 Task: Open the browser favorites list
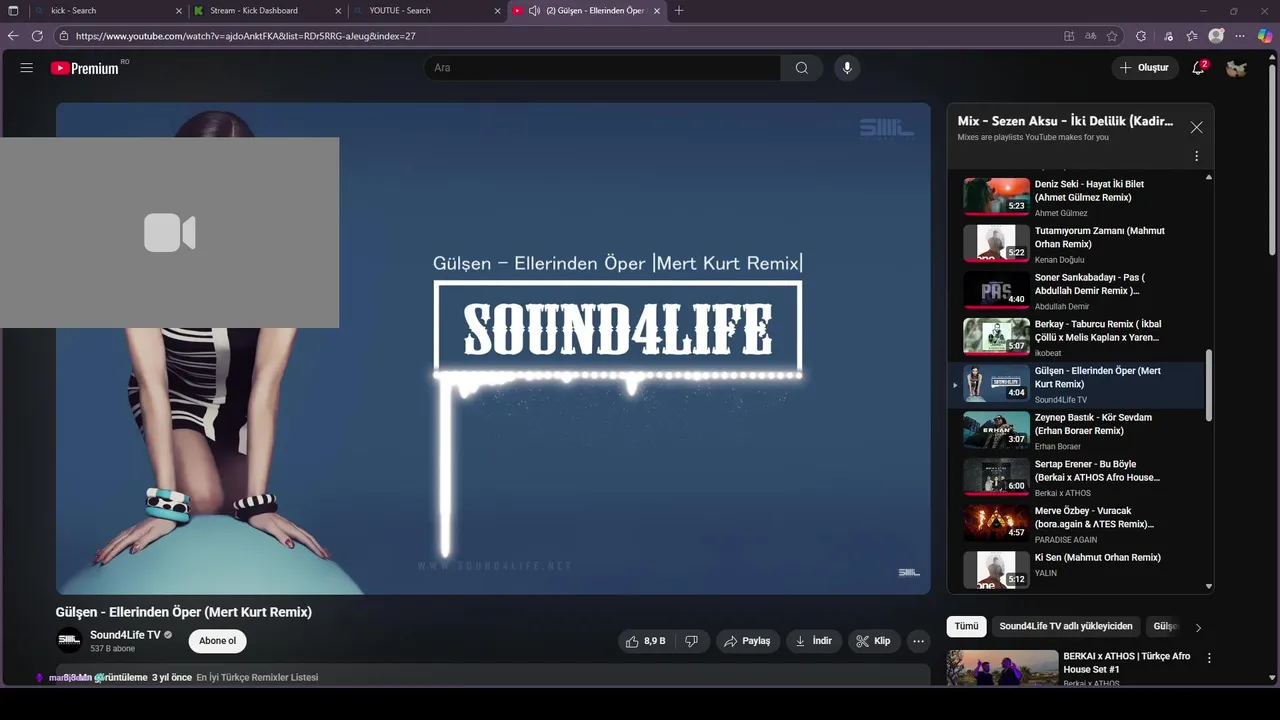click(x=1192, y=36)
